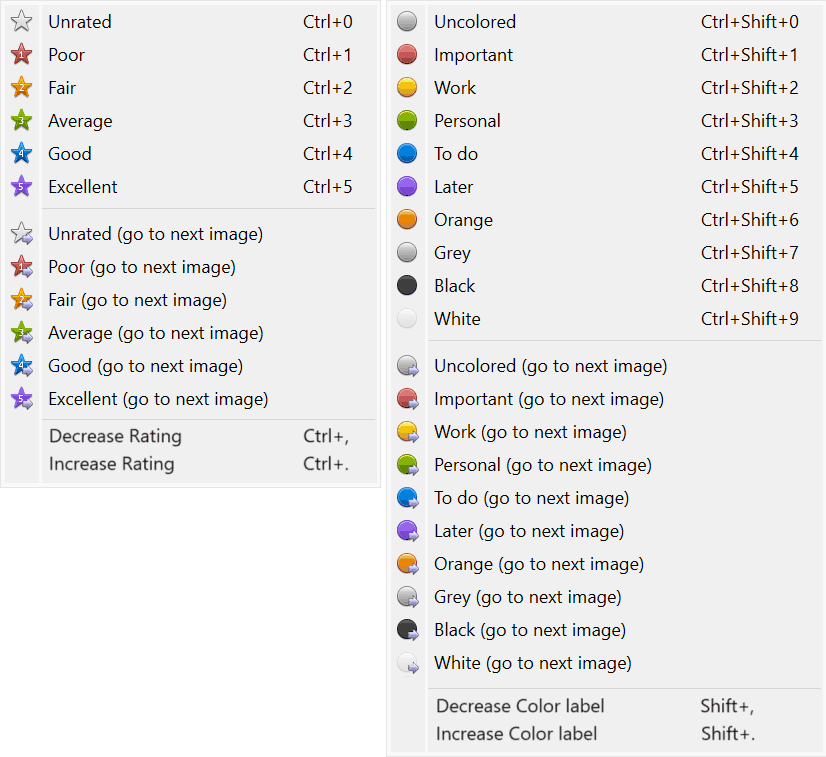The width and height of the screenshot is (826, 757).
Task: Select White (go to next image)
Action: click(x=532, y=663)
